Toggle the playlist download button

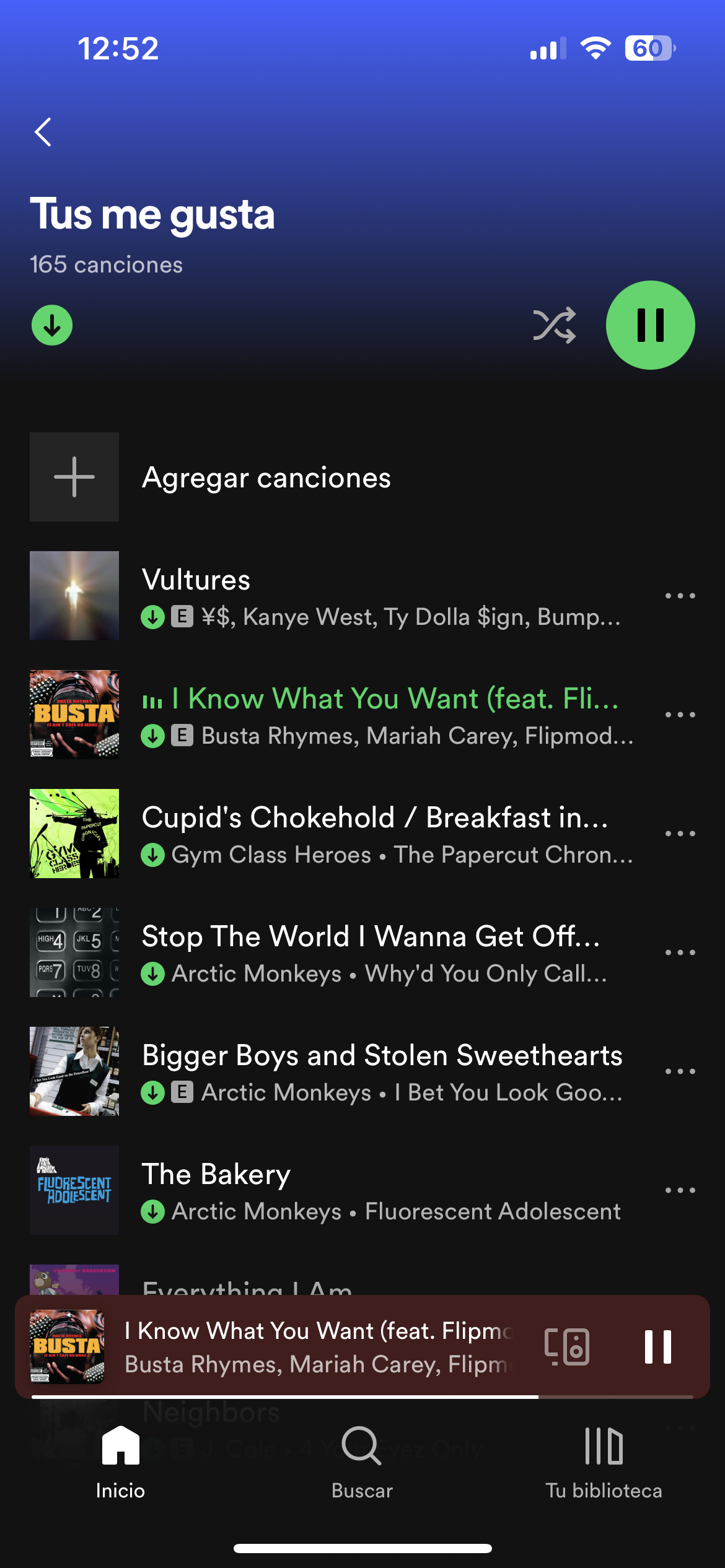[x=52, y=325]
